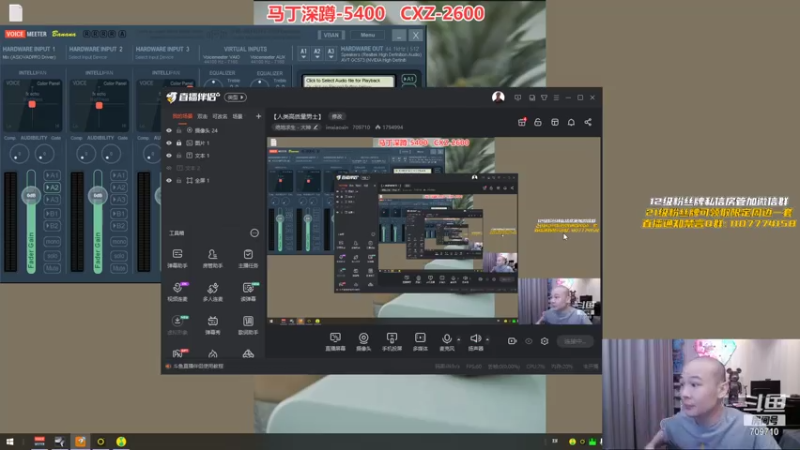The width and height of the screenshot is (800, 450).
Task: Select the red active scene tab
Action: point(182,116)
